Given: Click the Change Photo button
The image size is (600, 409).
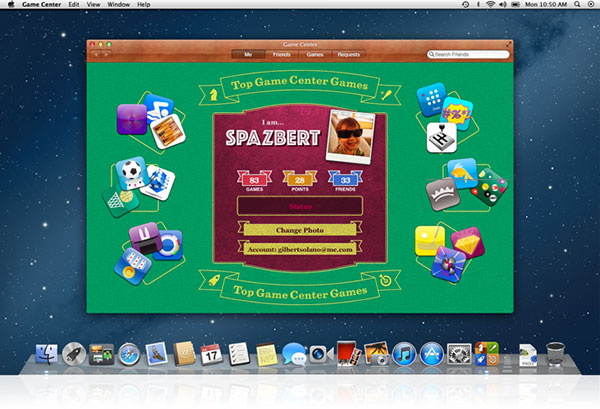Looking at the screenshot, I should point(300,230).
